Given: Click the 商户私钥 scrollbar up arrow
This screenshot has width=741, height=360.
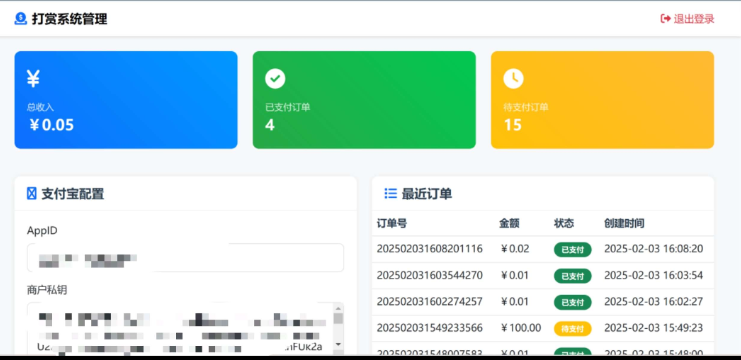Looking at the screenshot, I should coord(338,309).
